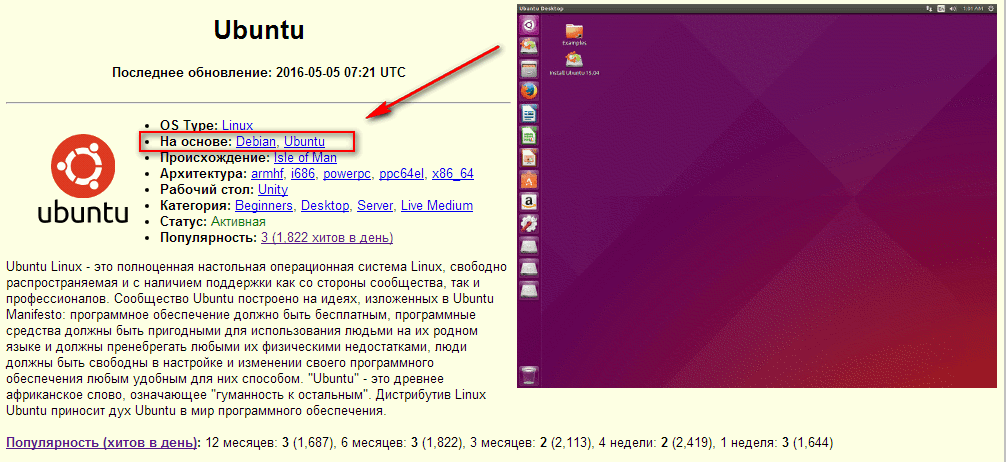Open the Live Medium category link
Viewport: 1006px width, 462px height.
point(436,206)
